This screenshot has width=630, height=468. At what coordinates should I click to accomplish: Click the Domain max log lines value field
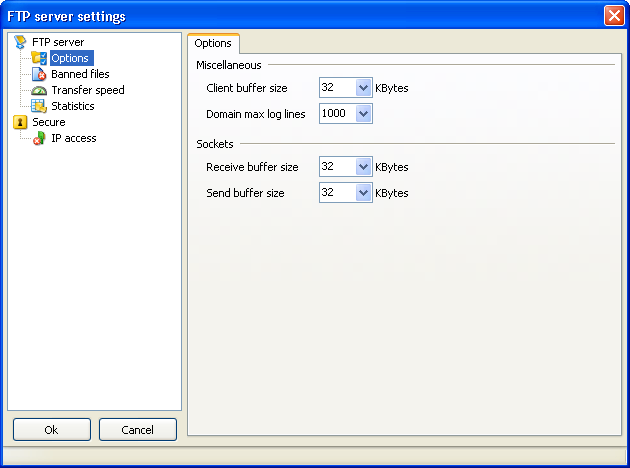pos(338,114)
